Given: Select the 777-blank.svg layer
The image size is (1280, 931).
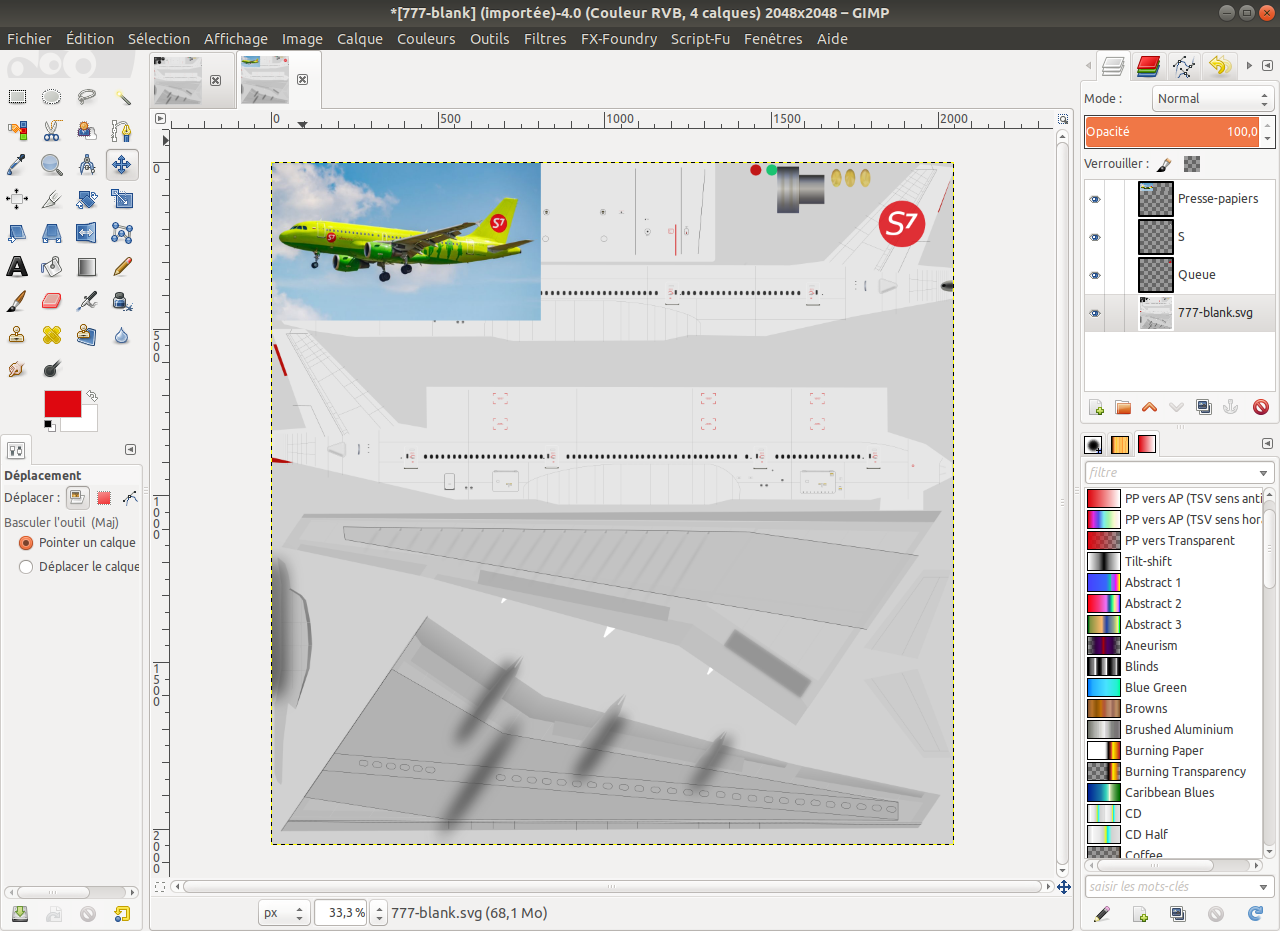Looking at the screenshot, I should click(x=1214, y=313).
